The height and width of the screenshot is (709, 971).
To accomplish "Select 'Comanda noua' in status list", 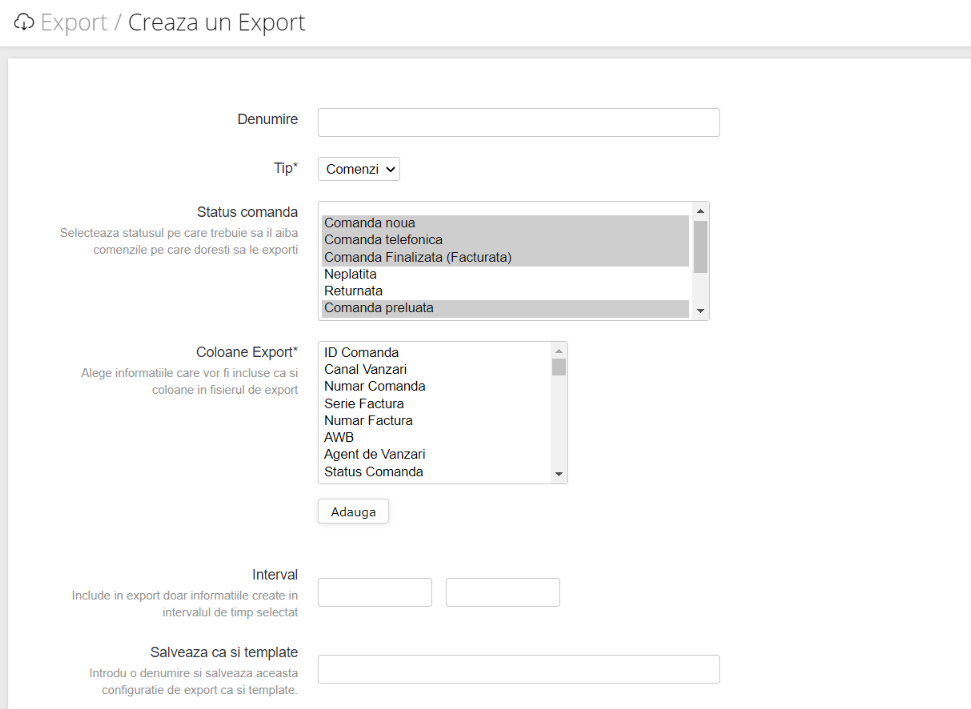I will tap(369, 223).
